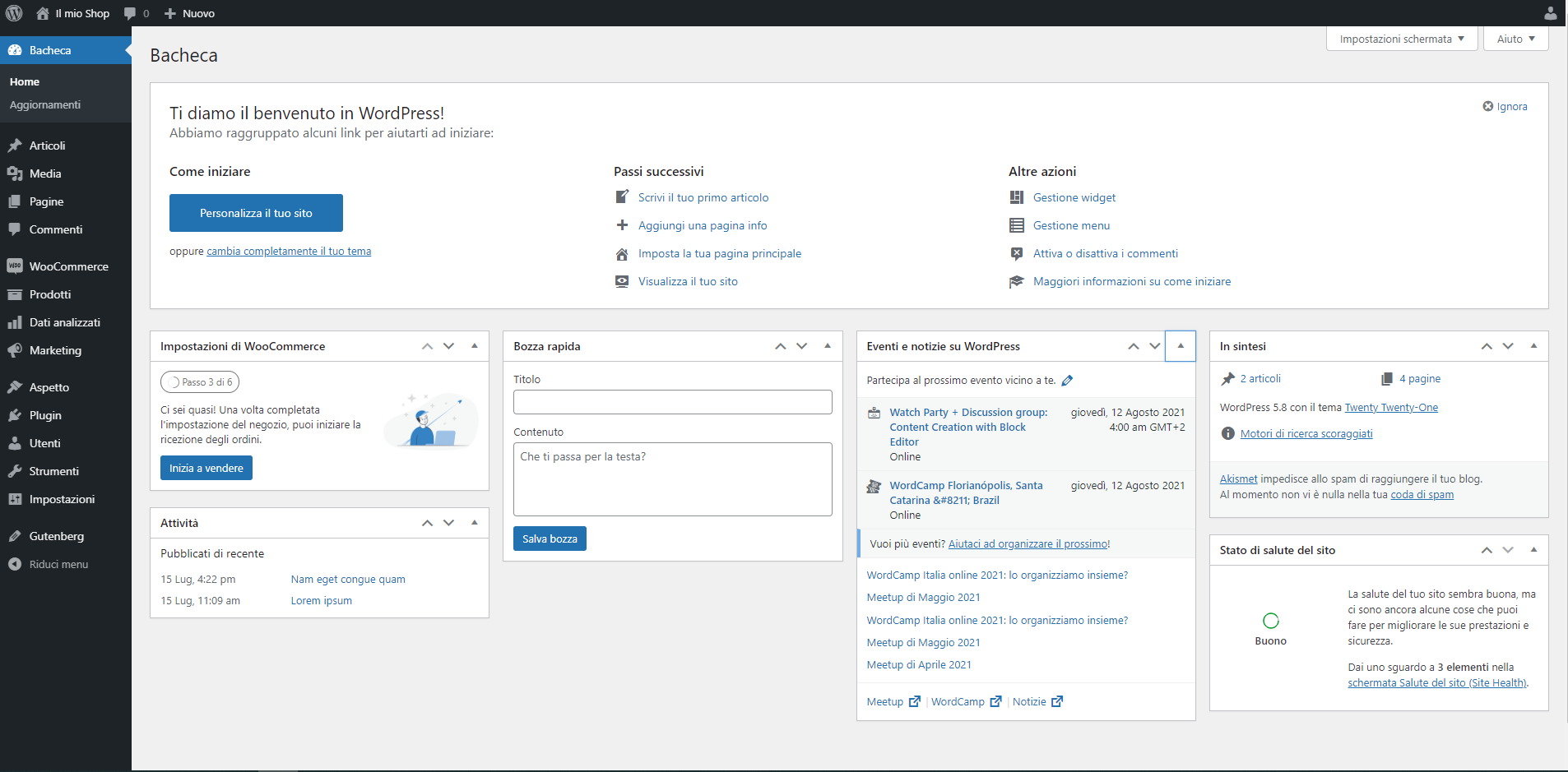Image resolution: width=1568 pixels, height=772 pixels.
Task: Dismiss the welcome panel with Ignora
Action: click(1505, 105)
